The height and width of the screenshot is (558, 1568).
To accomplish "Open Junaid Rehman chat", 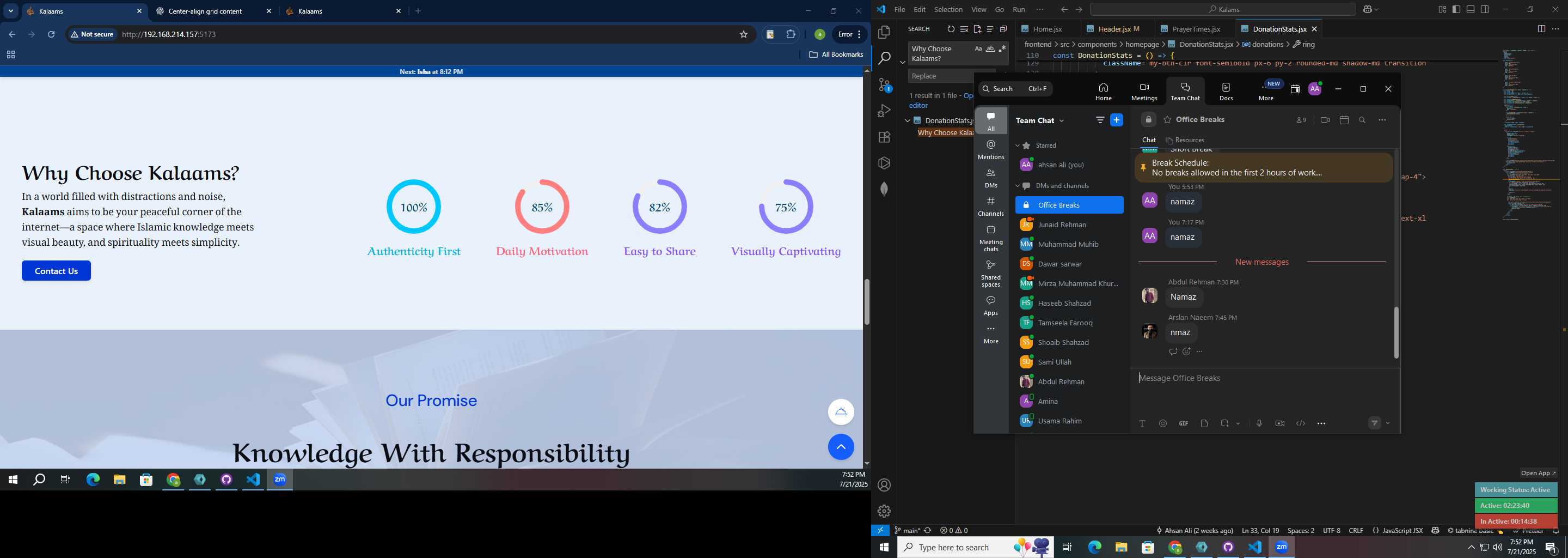I will 1069,225.
